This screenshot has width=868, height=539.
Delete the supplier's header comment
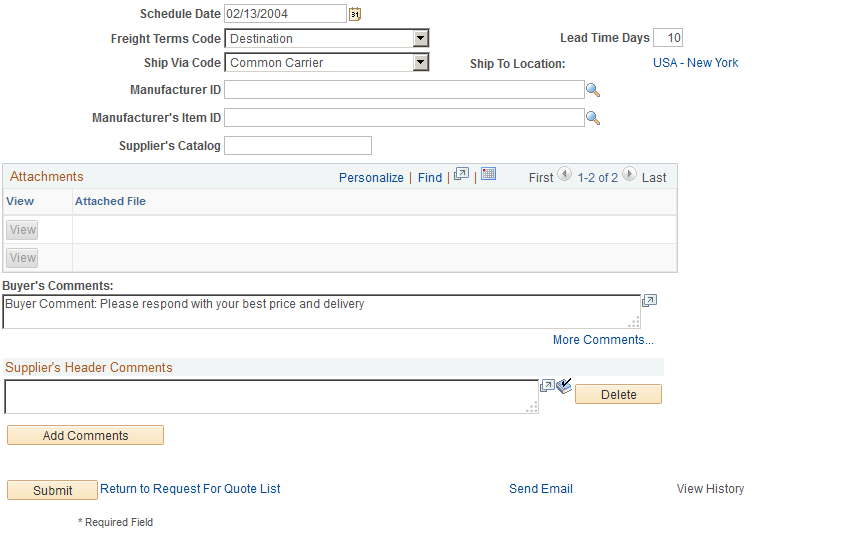tap(618, 394)
